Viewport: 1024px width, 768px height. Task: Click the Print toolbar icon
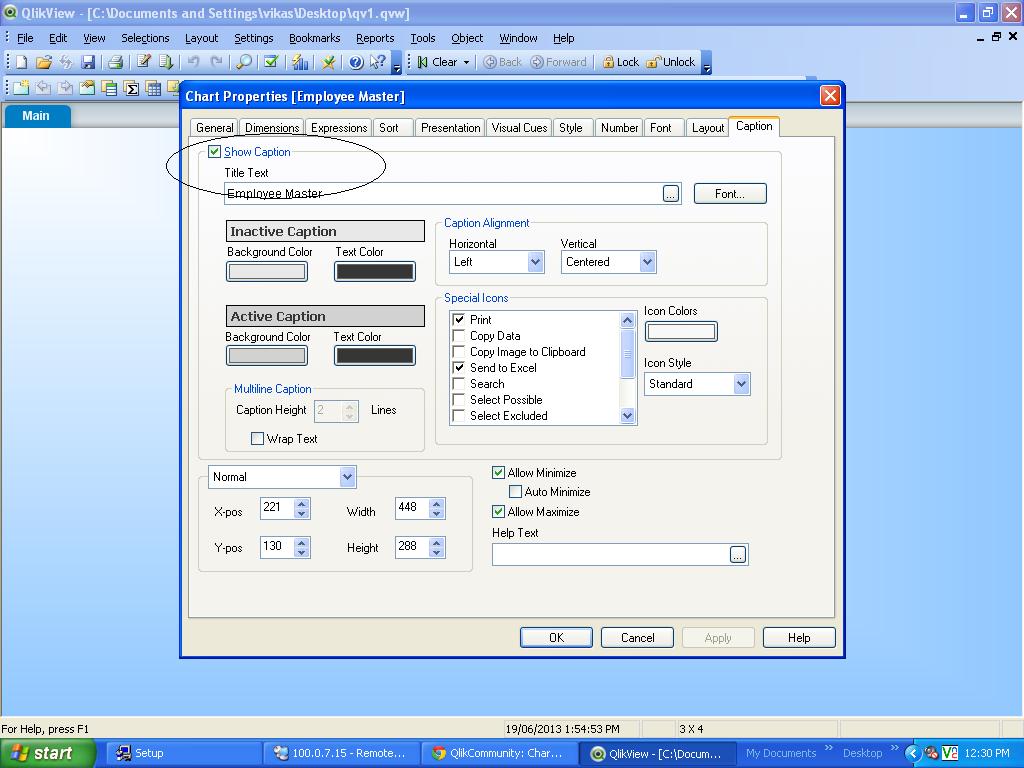(115, 62)
